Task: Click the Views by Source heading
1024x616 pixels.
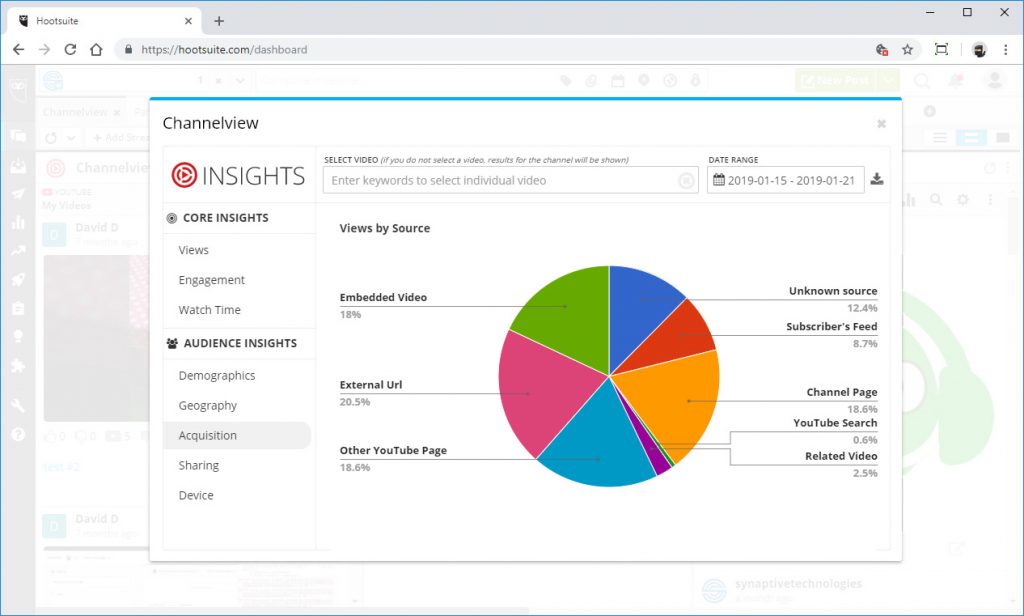Action: (385, 228)
